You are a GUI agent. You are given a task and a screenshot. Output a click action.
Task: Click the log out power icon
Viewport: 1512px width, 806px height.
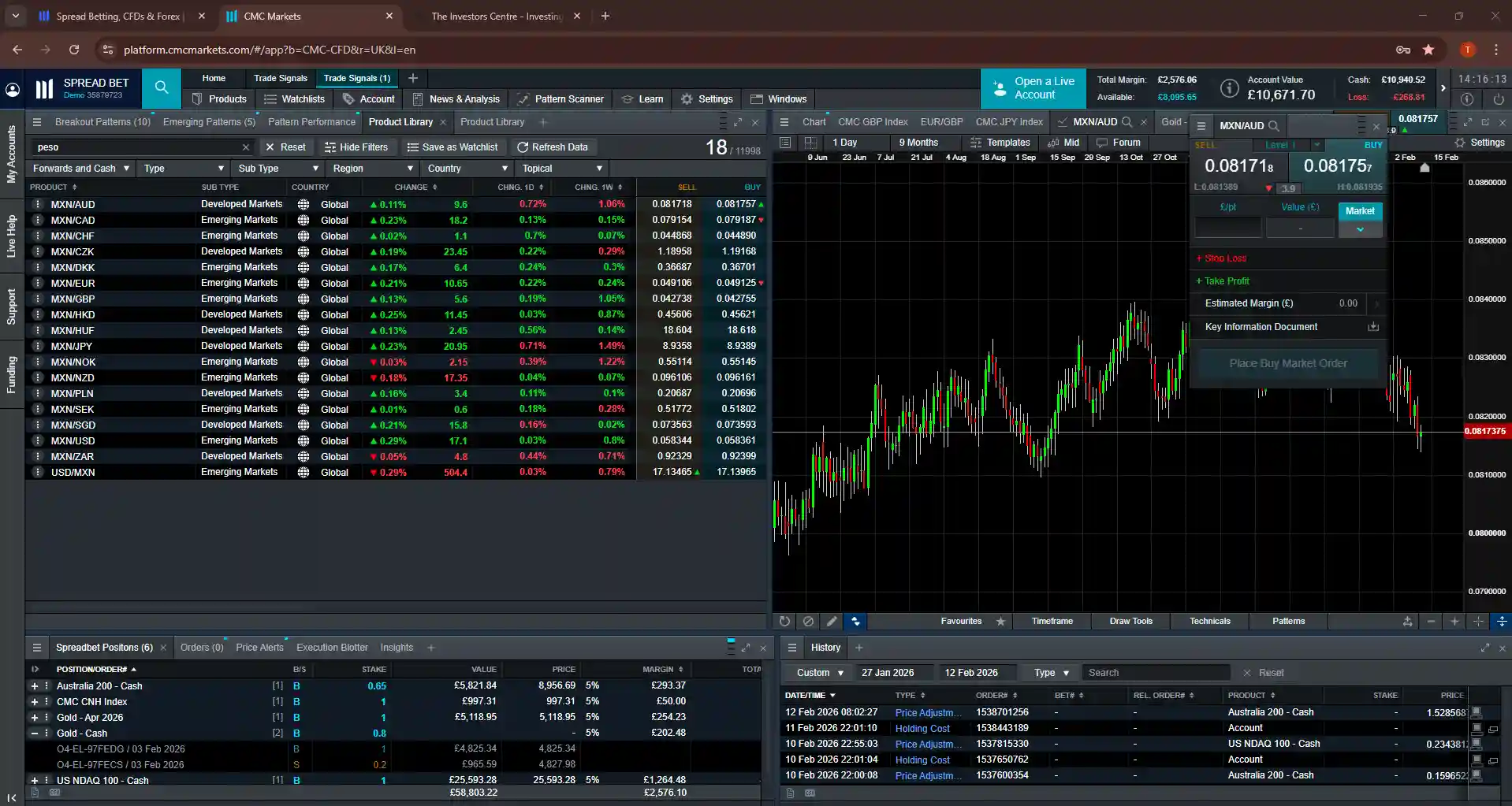pos(1497,98)
